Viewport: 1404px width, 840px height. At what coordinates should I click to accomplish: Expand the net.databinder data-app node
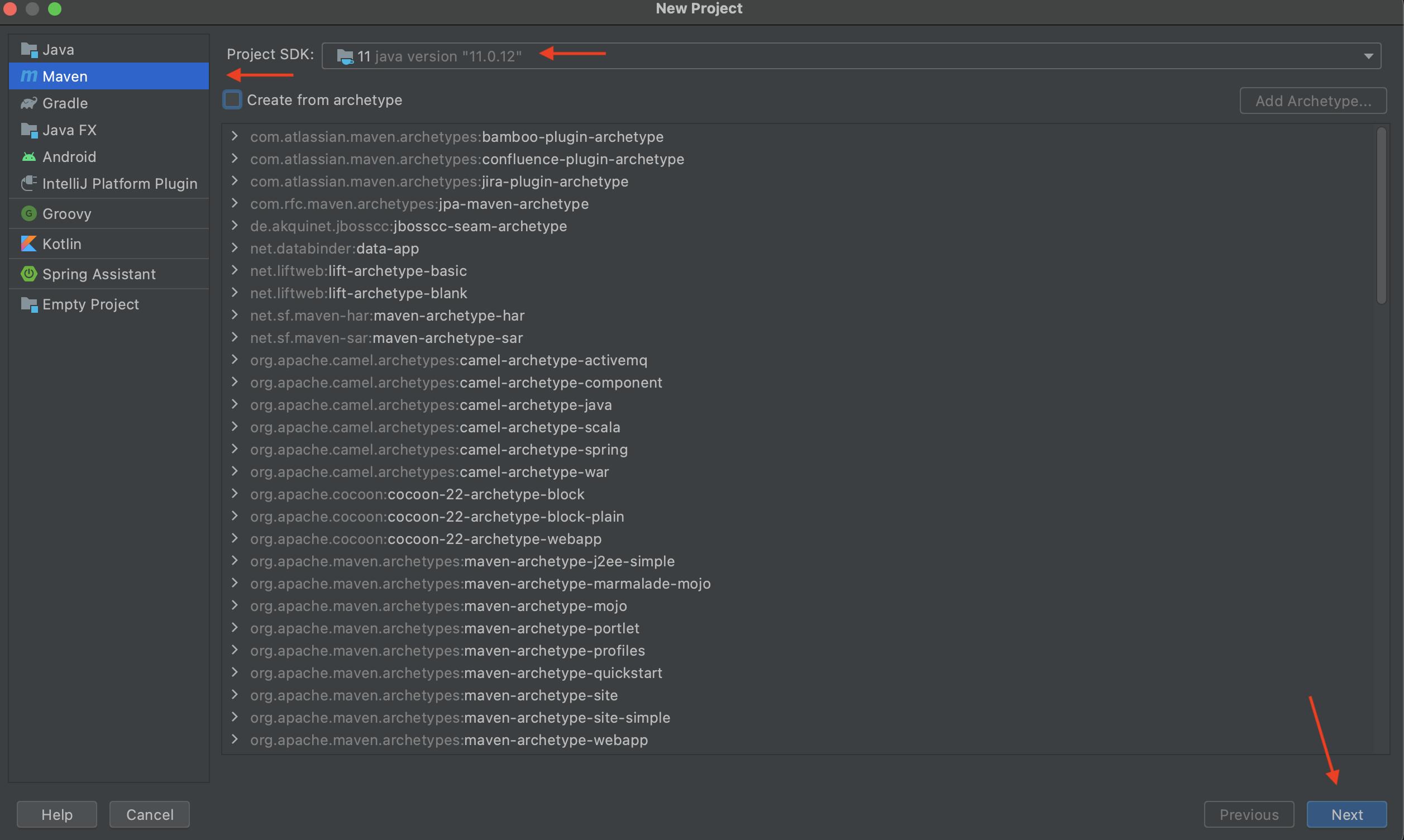(235, 248)
